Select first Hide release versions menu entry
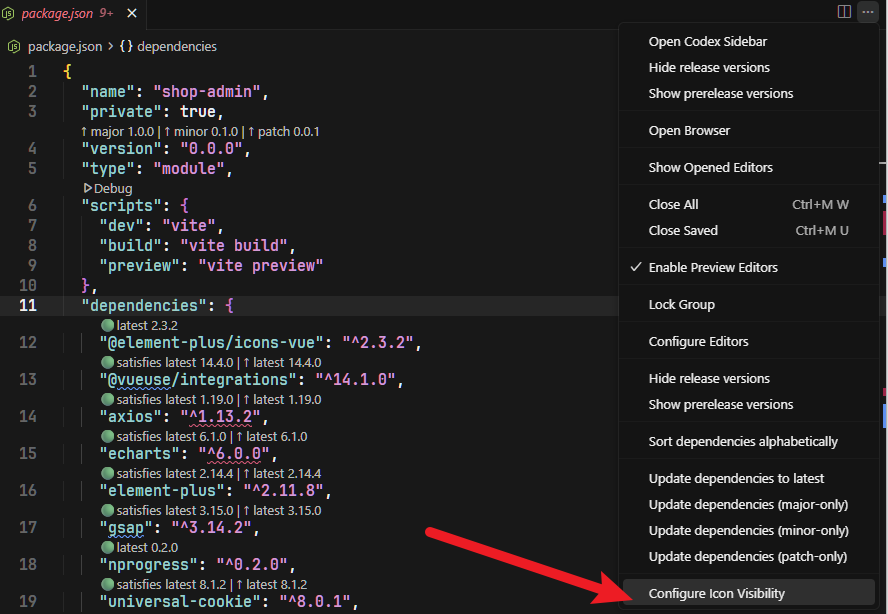Viewport: 888px width, 614px height. pyautogui.click(x=748, y=67)
